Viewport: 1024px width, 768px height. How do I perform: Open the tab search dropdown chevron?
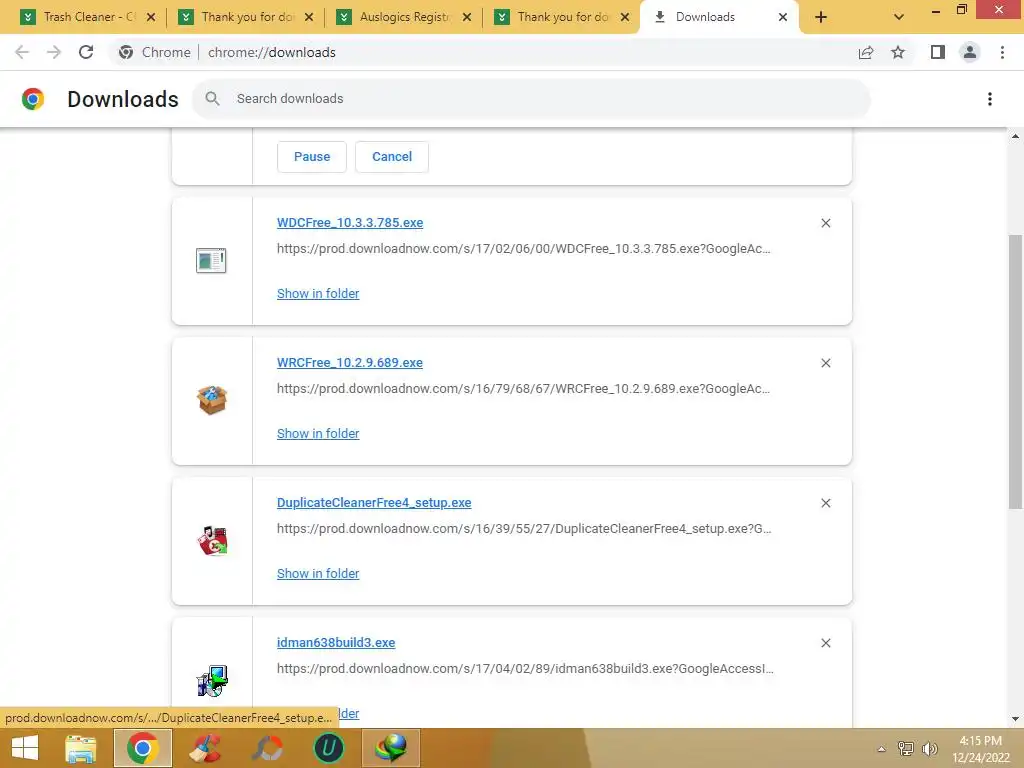[x=899, y=17]
